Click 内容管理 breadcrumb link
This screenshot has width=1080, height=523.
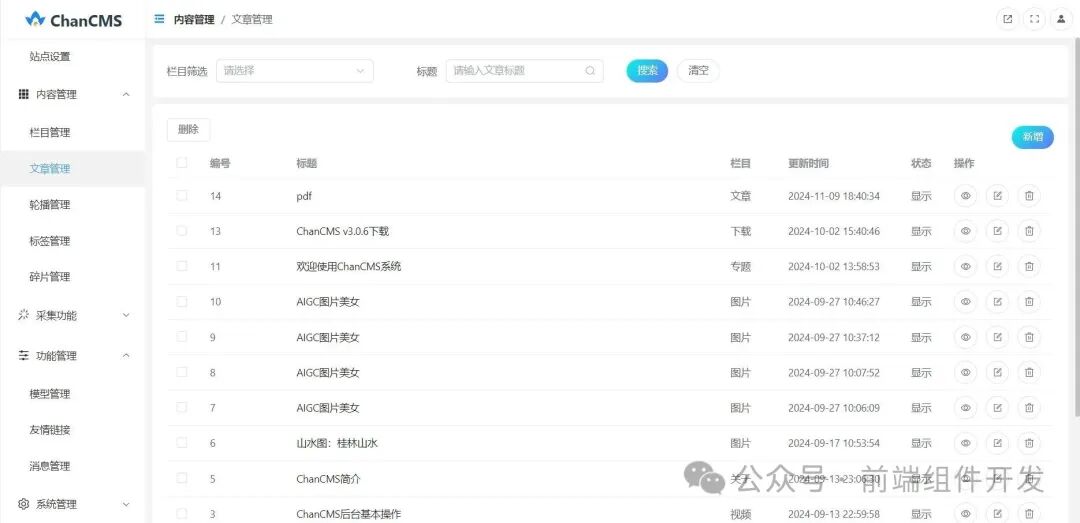pos(194,20)
